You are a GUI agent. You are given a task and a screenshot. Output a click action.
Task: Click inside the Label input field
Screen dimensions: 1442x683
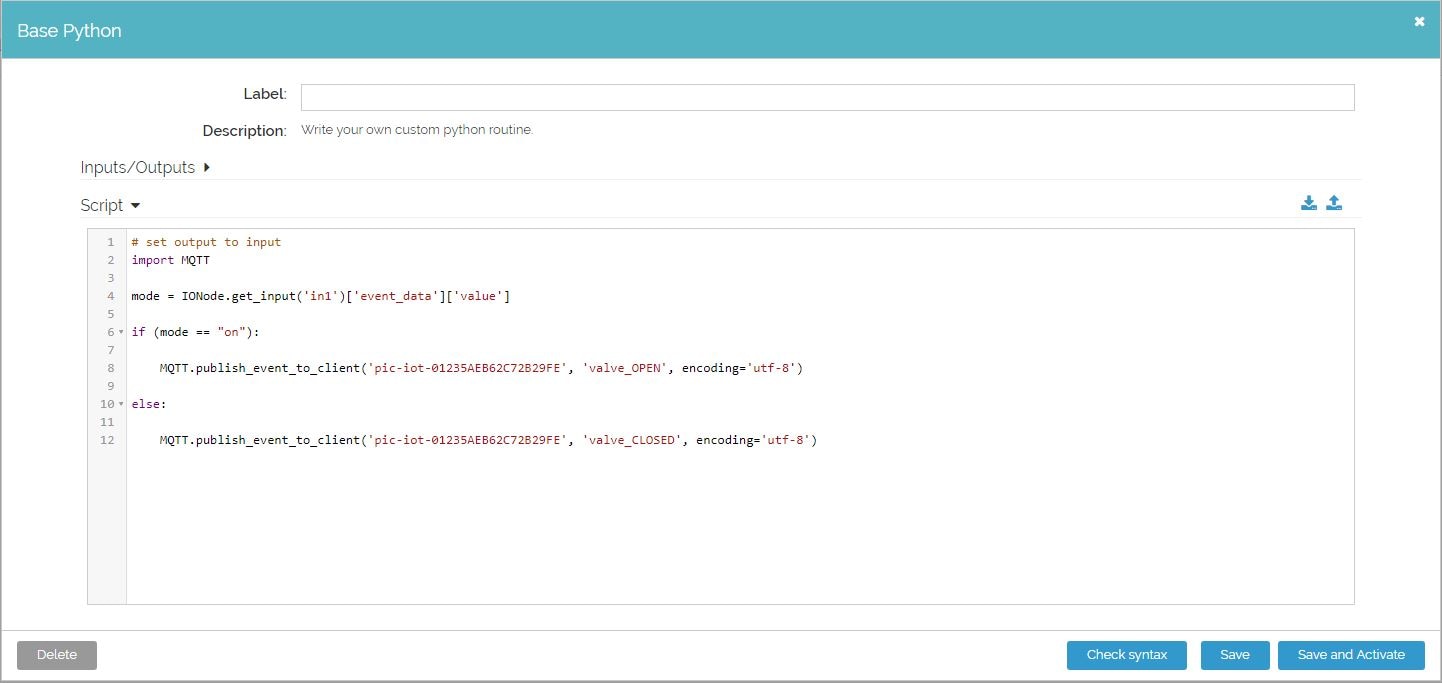click(826, 96)
